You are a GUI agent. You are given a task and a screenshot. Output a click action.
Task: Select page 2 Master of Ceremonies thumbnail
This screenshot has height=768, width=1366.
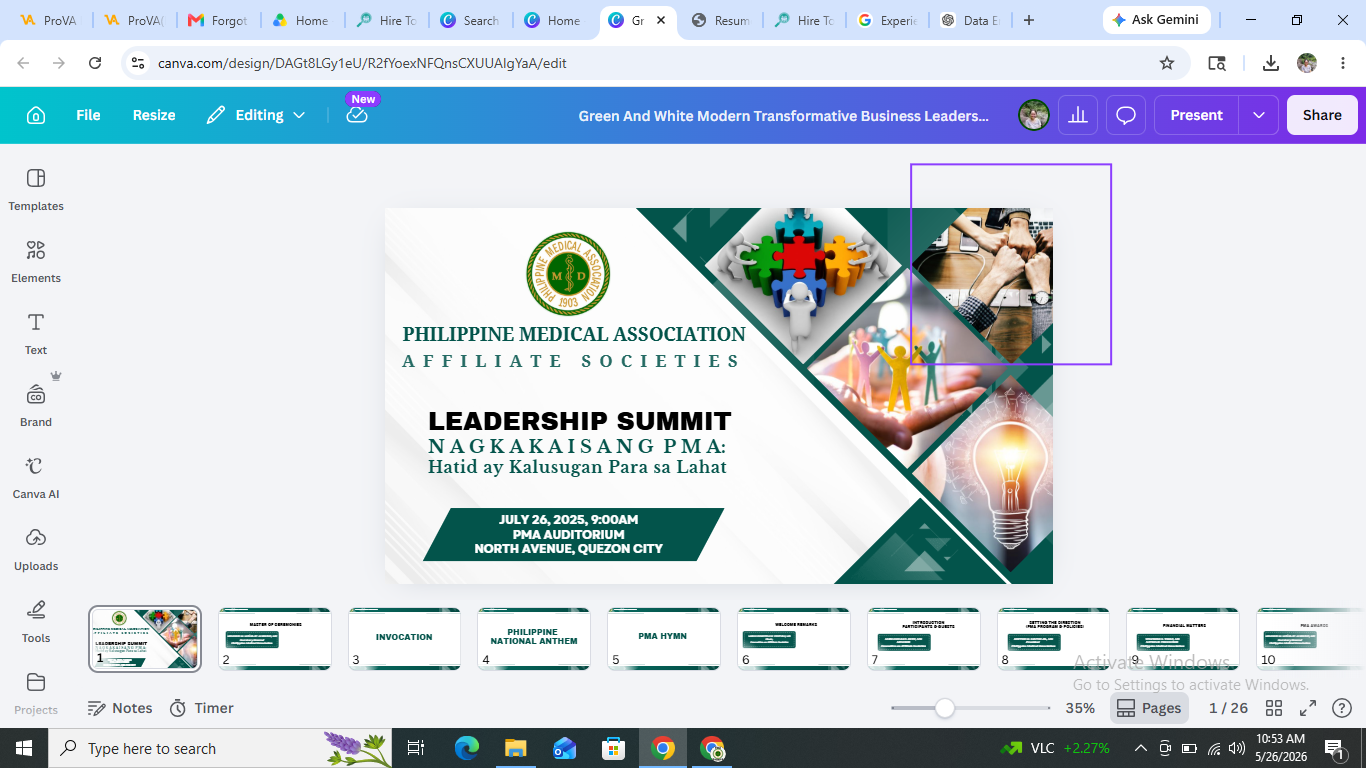click(275, 638)
